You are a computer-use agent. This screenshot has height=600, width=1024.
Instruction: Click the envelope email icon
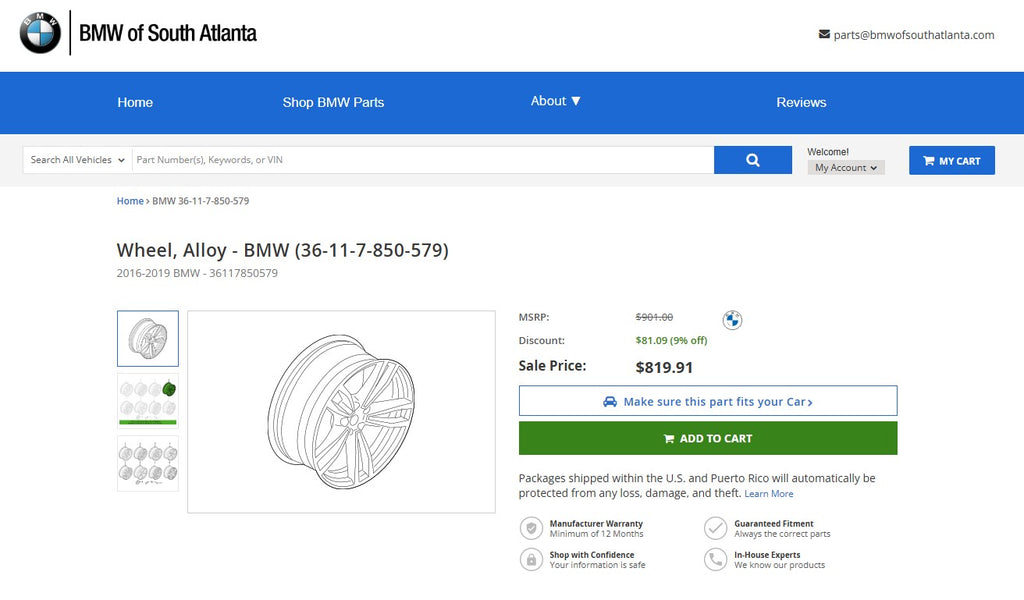tap(824, 34)
